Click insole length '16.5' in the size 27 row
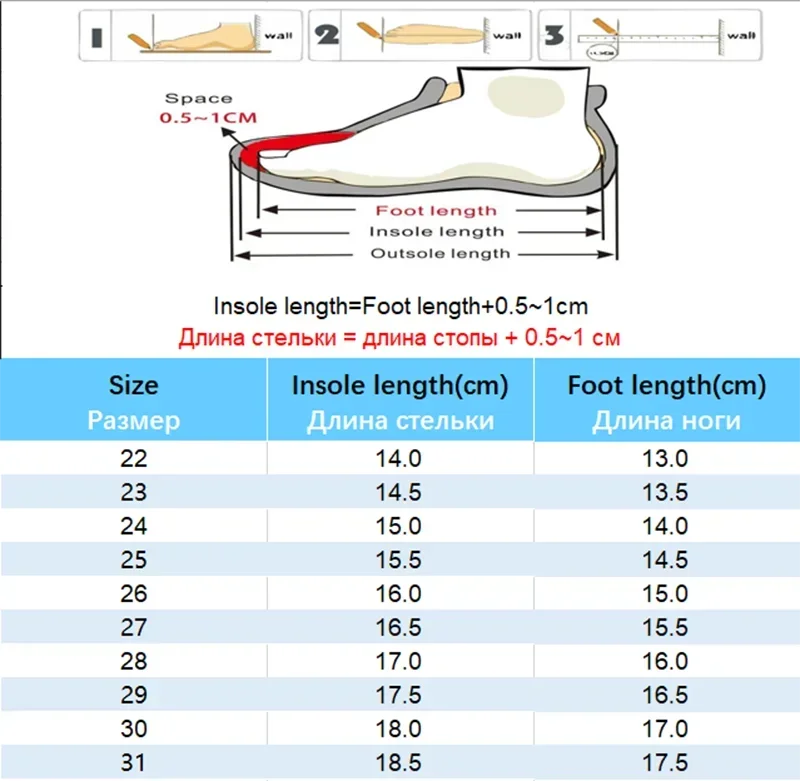 click(x=398, y=627)
